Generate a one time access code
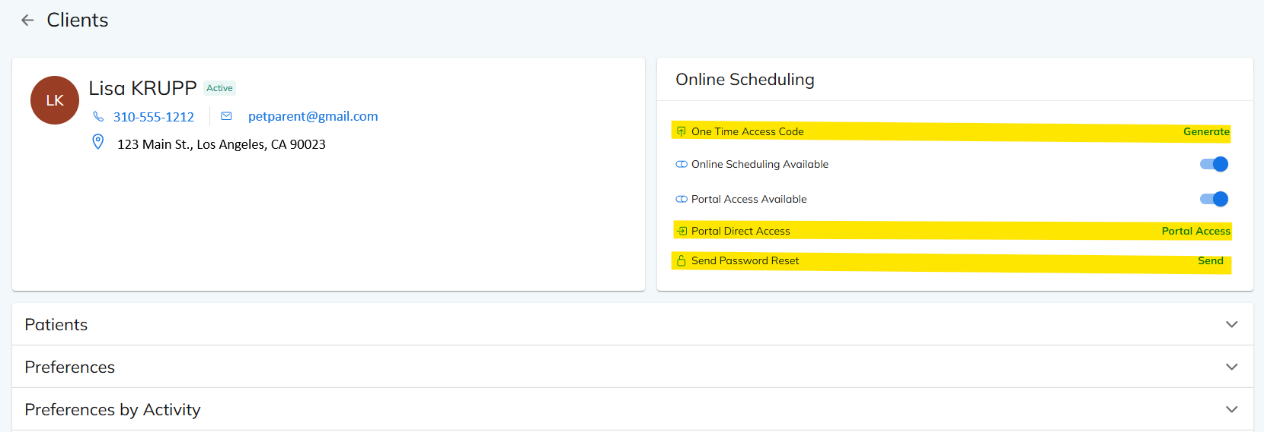This screenshot has width=1264, height=432. [x=1206, y=131]
